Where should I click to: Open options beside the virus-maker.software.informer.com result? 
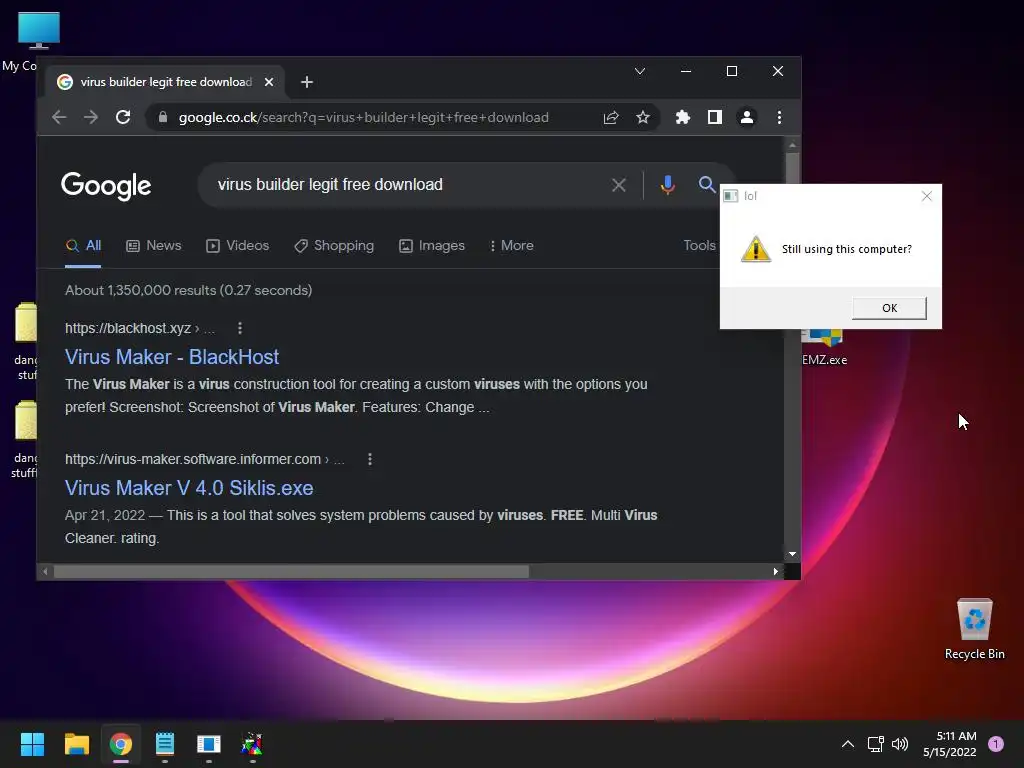pos(370,460)
